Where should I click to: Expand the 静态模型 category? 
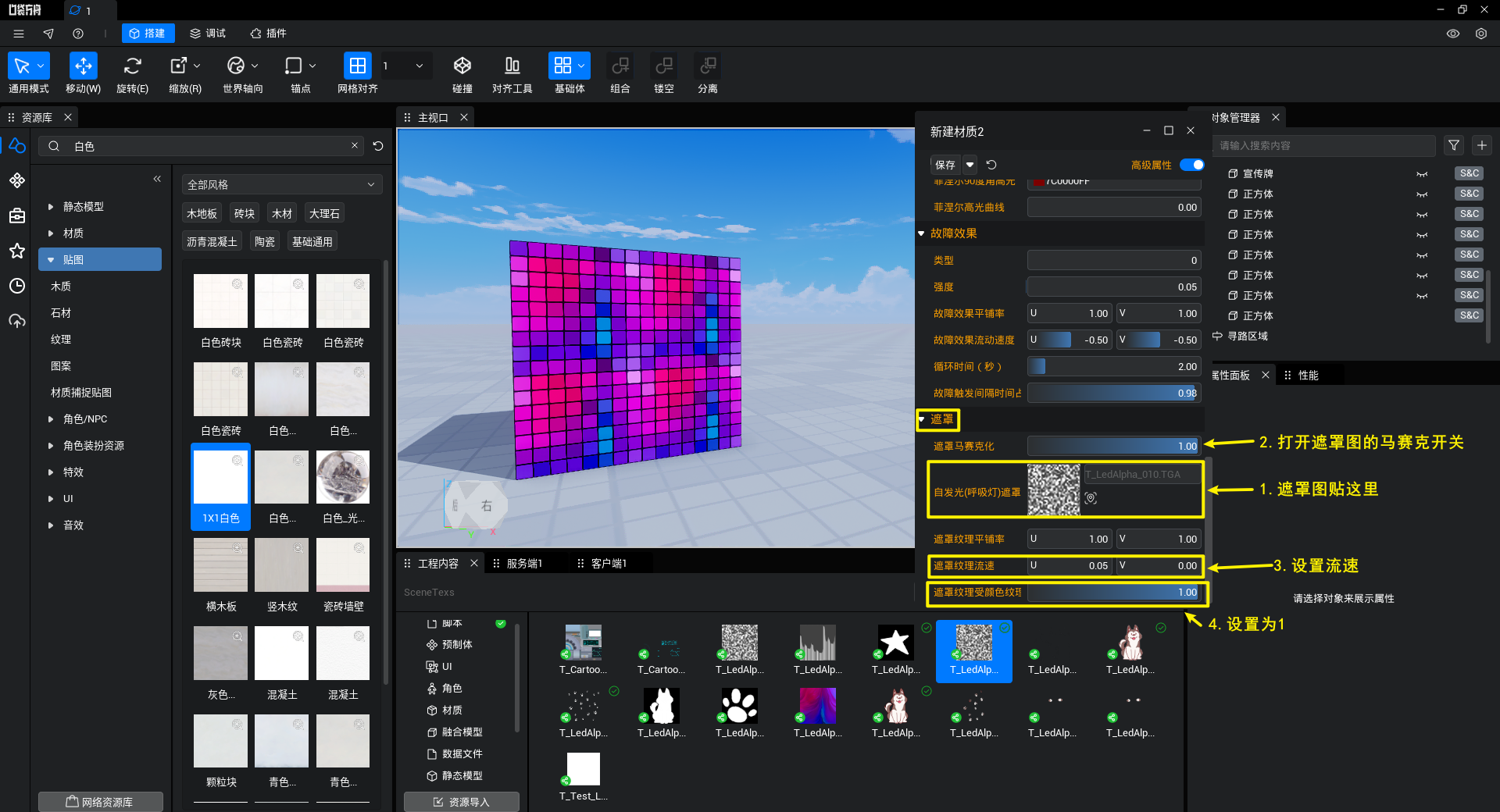pos(51,207)
